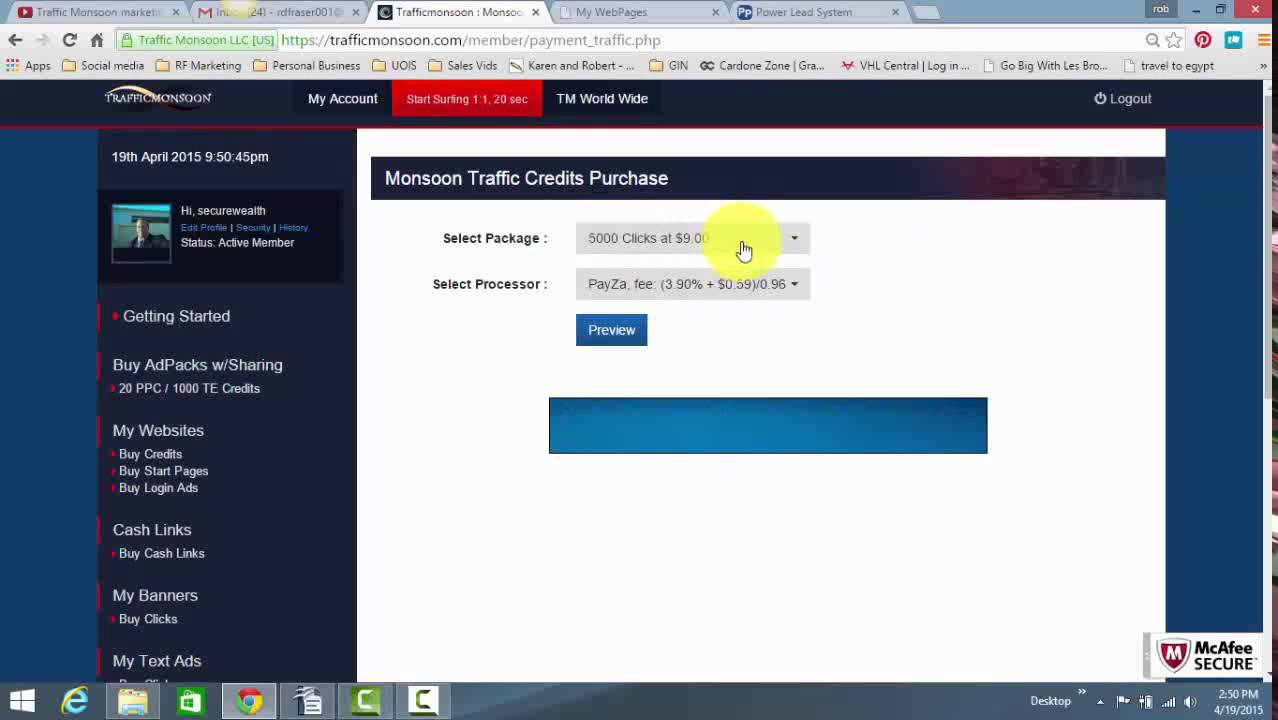The width and height of the screenshot is (1278, 720).
Task: Reload the page with the refresh icon
Action: (69, 40)
